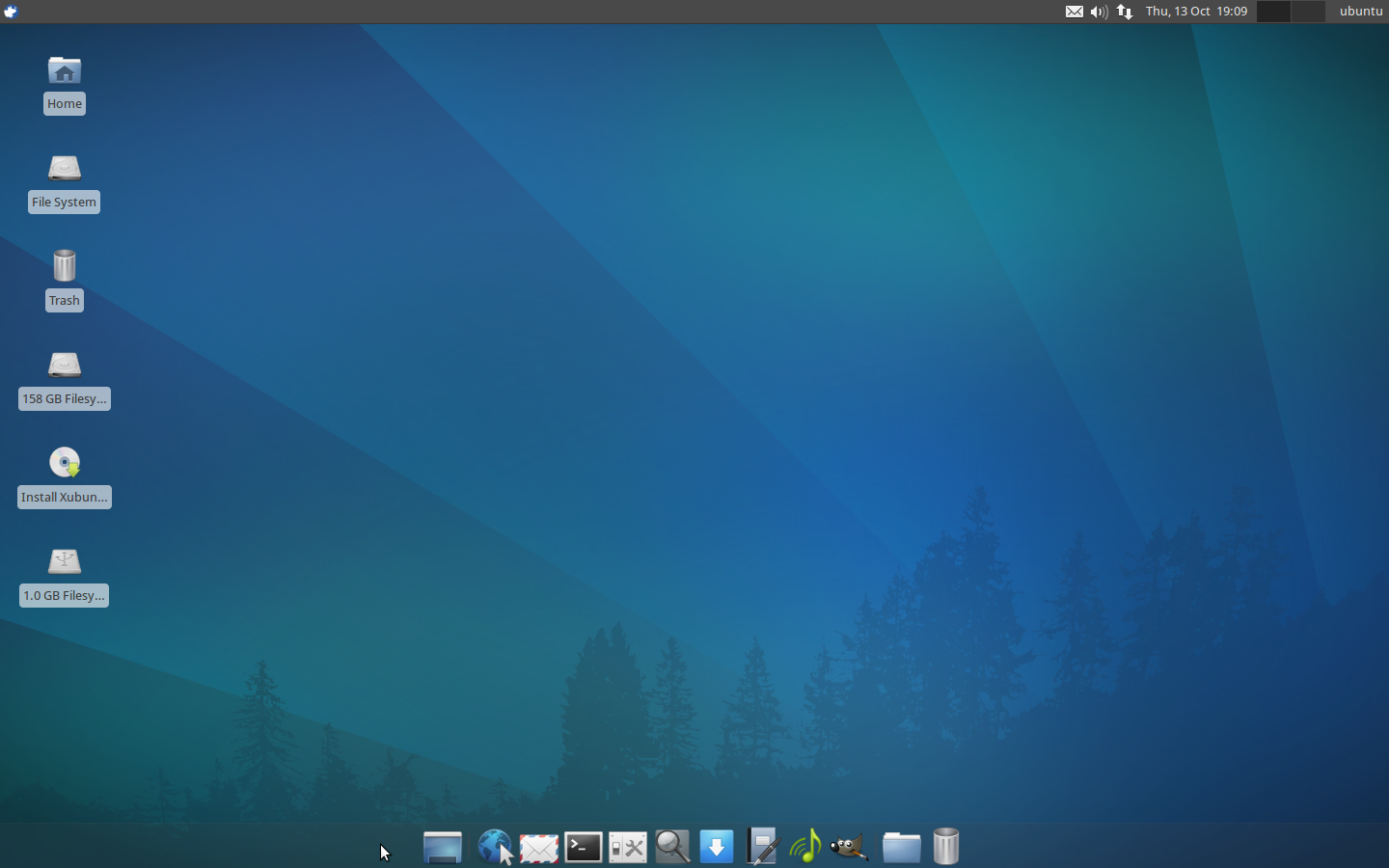The height and width of the screenshot is (868, 1389).
Task: Launch the green music note player
Action: pyautogui.click(x=805, y=847)
